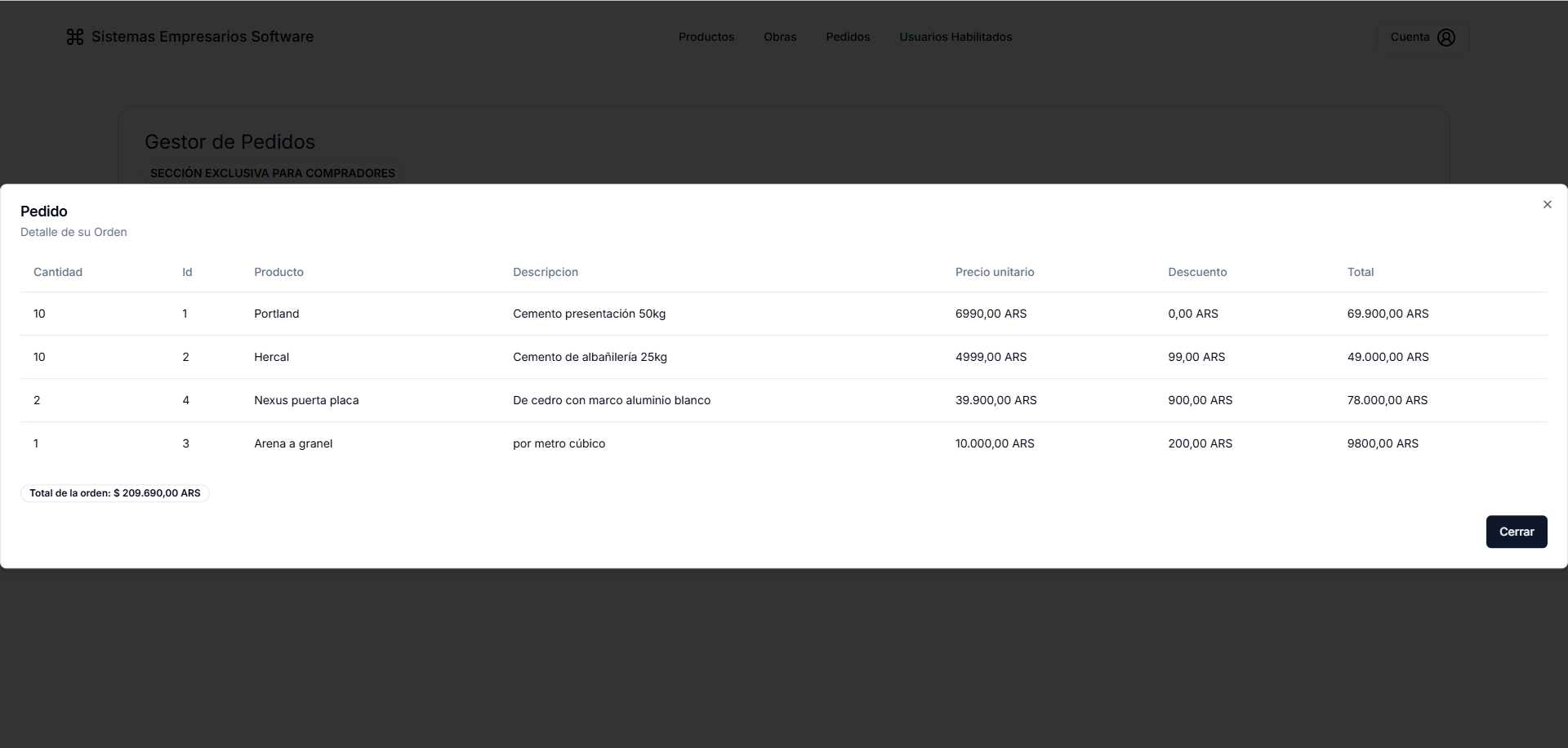The height and width of the screenshot is (748, 1568).
Task: Click the Total de la orden badge
Action: coord(115,493)
